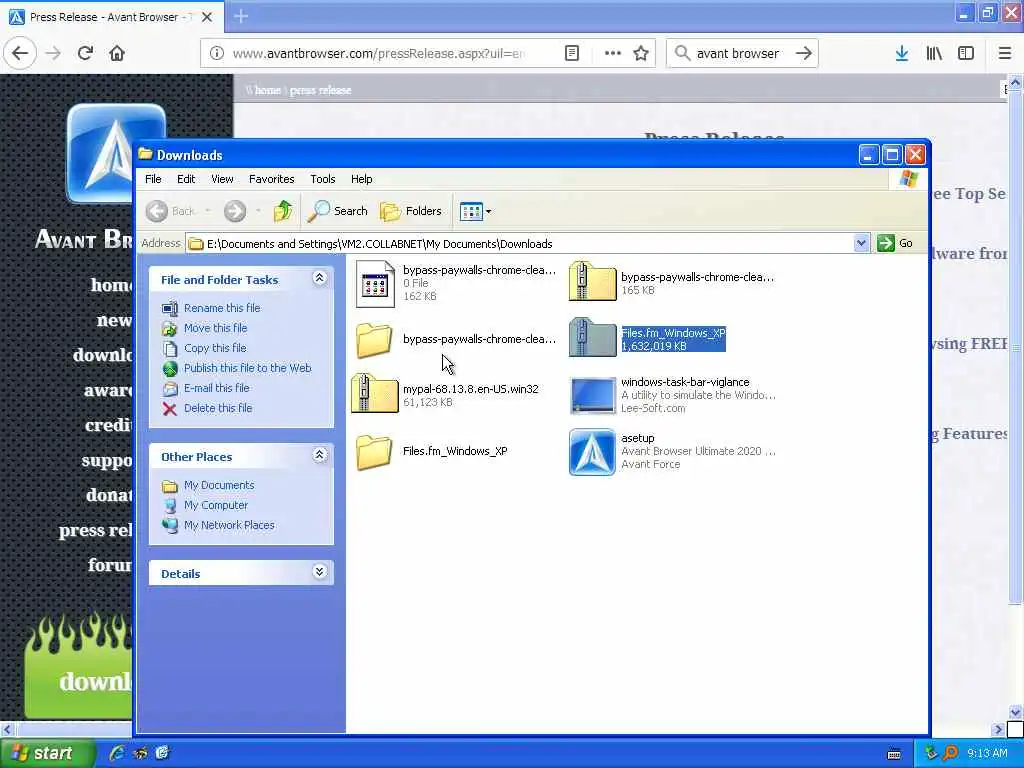1024x768 pixels.
Task: Open the View menu
Action: (222, 179)
